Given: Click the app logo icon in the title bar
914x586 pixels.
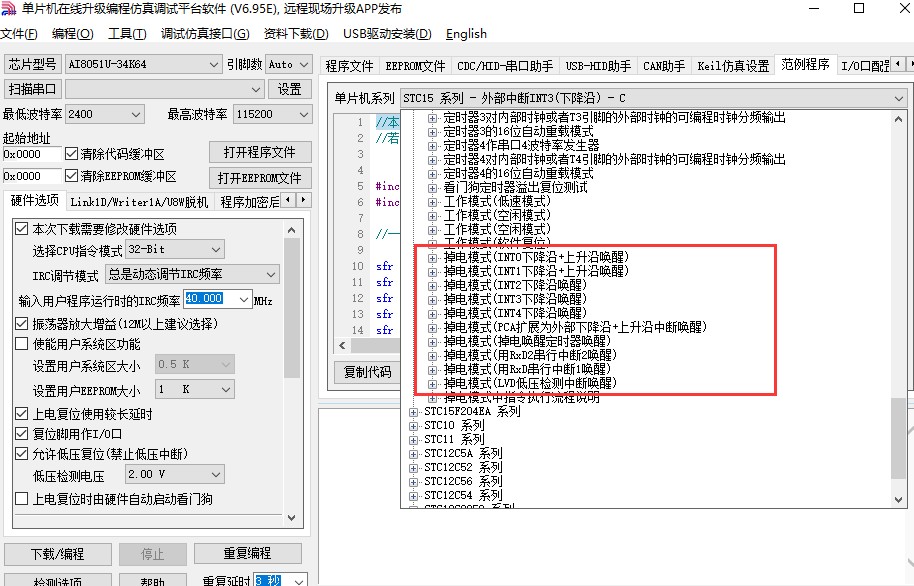Looking at the screenshot, I should [x=8, y=9].
